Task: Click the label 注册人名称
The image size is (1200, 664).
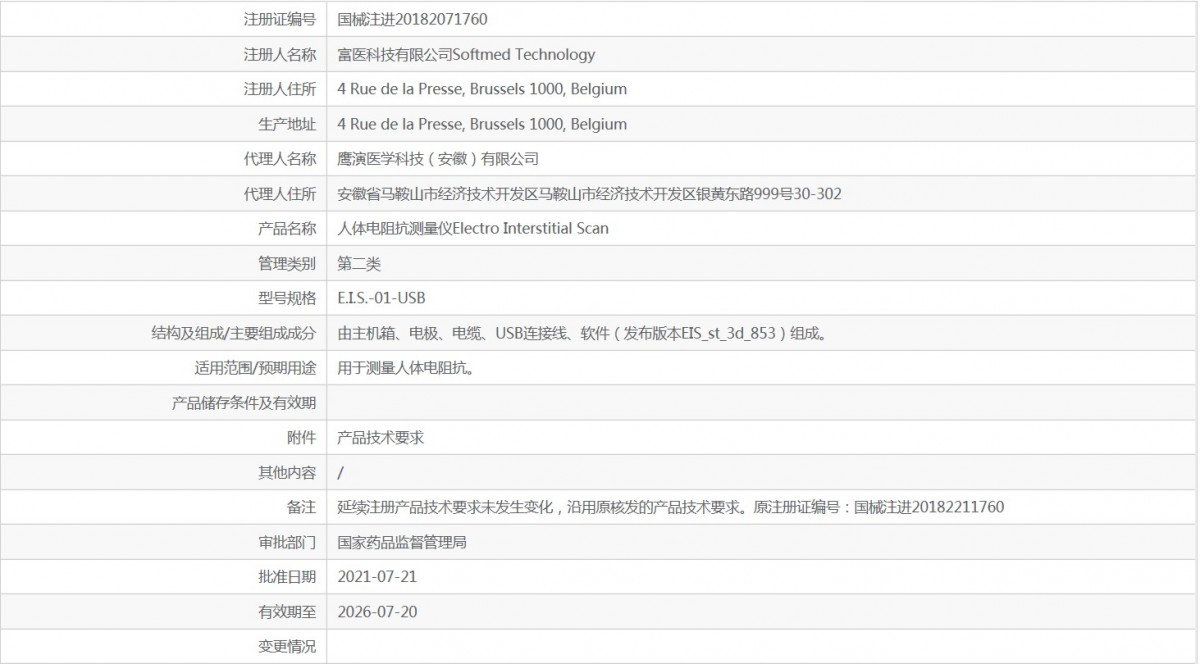Action: point(280,54)
